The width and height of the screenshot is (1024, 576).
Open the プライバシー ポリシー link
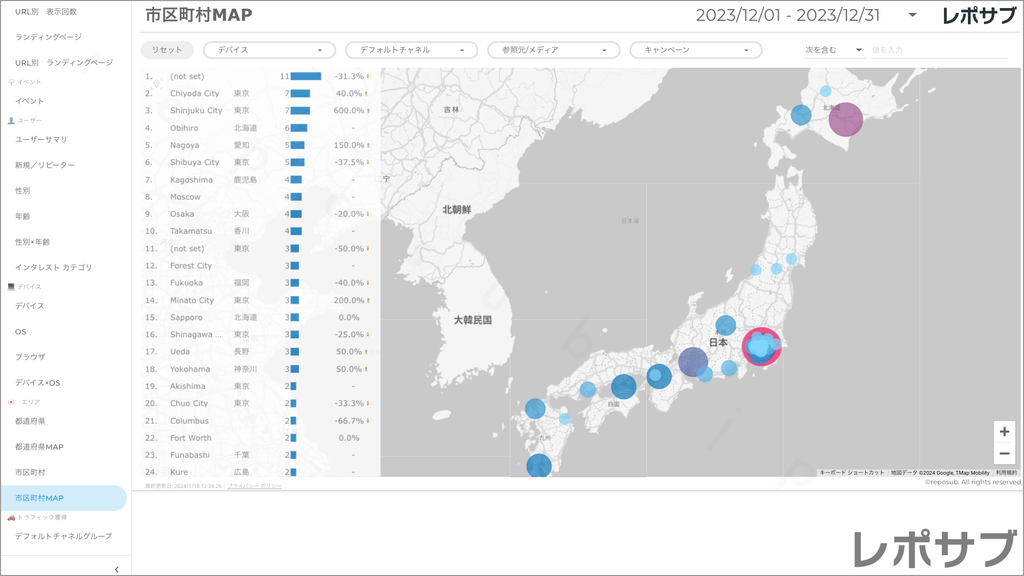coord(254,485)
